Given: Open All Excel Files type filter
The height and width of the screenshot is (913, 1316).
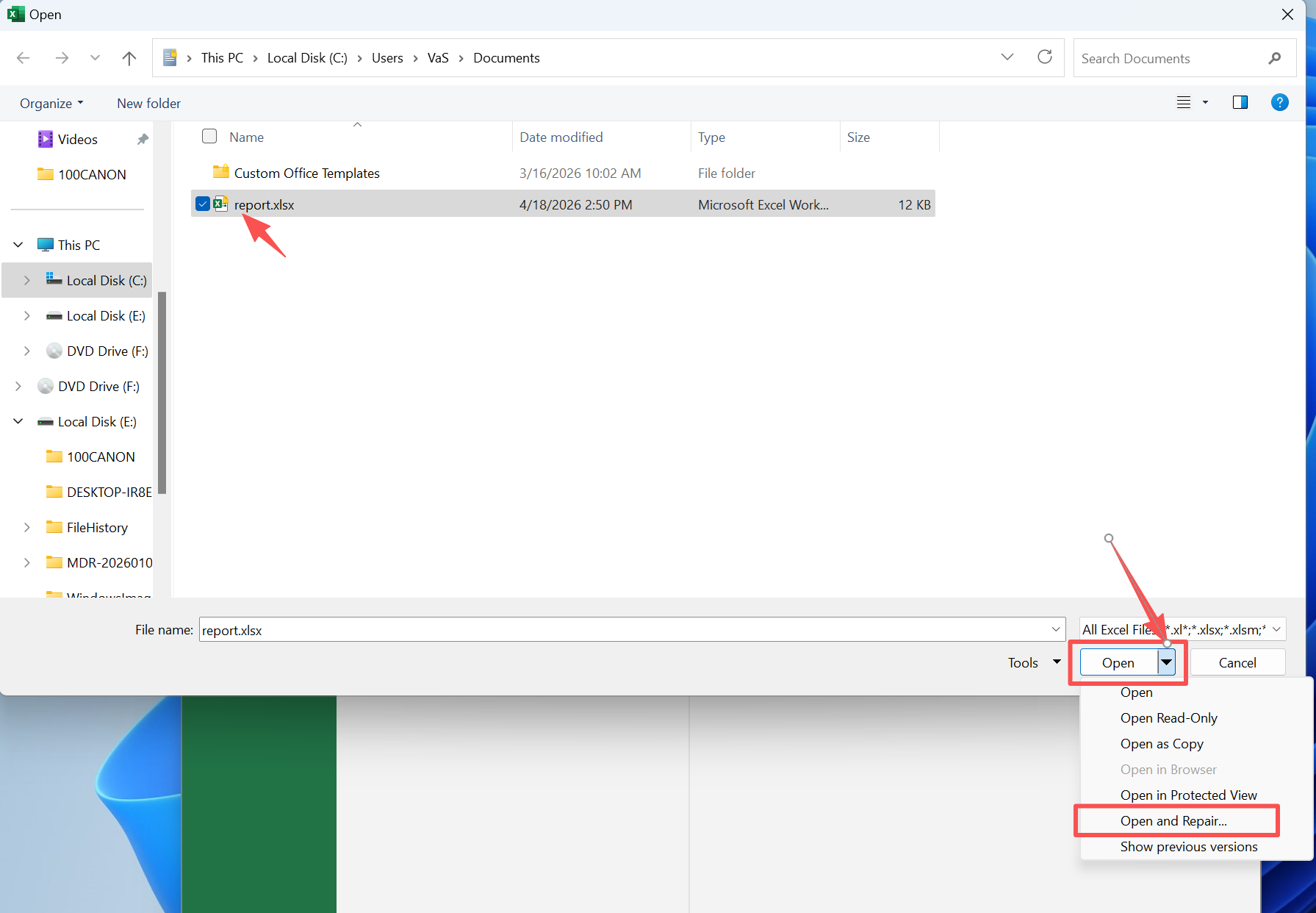Looking at the screenshot, I should point(1182,630).
